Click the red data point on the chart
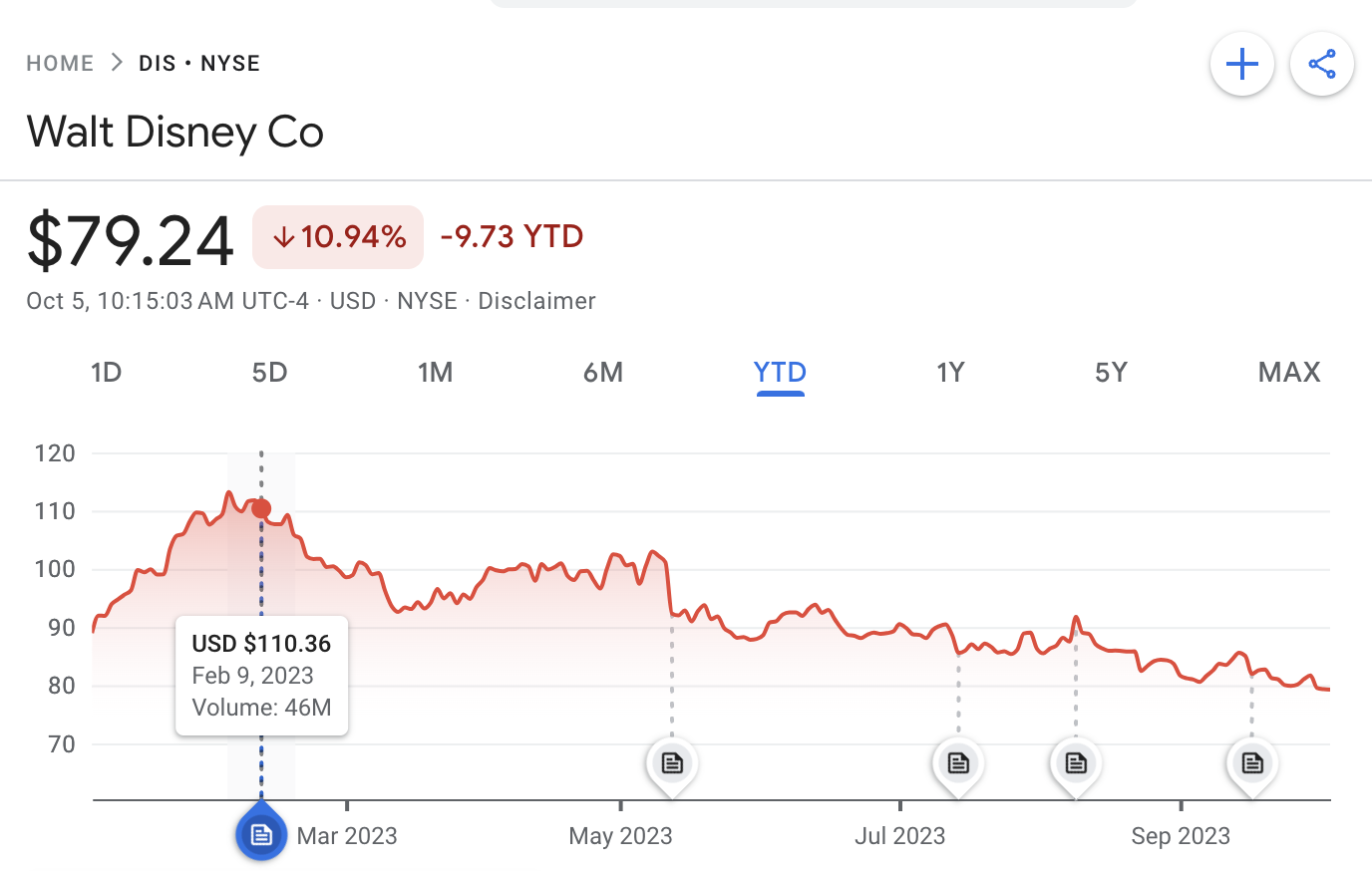1372x871 pixels. click(x=261, y=508)
